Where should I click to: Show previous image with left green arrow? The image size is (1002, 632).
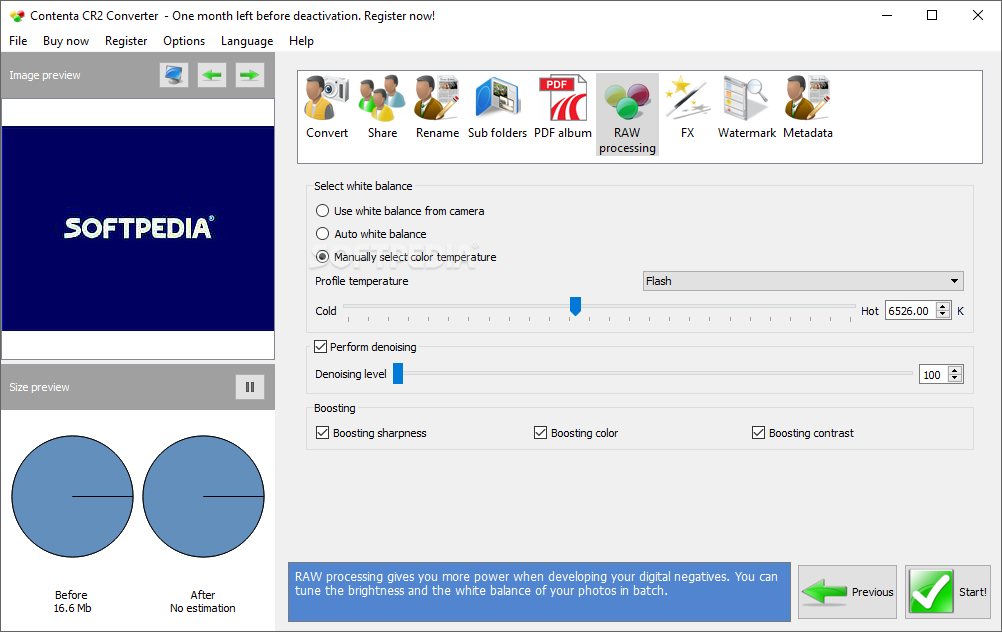pos(212,75)
